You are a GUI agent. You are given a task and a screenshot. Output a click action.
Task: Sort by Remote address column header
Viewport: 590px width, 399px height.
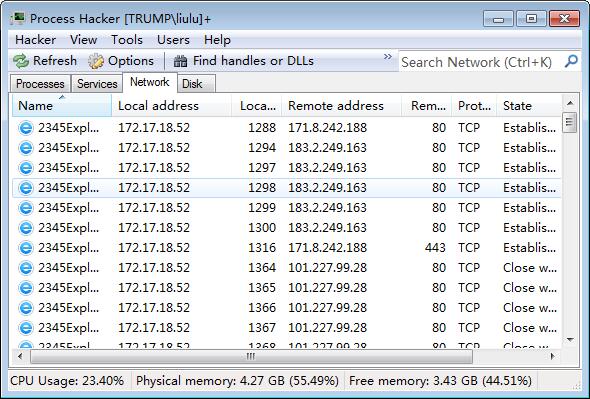pos(342,105)
